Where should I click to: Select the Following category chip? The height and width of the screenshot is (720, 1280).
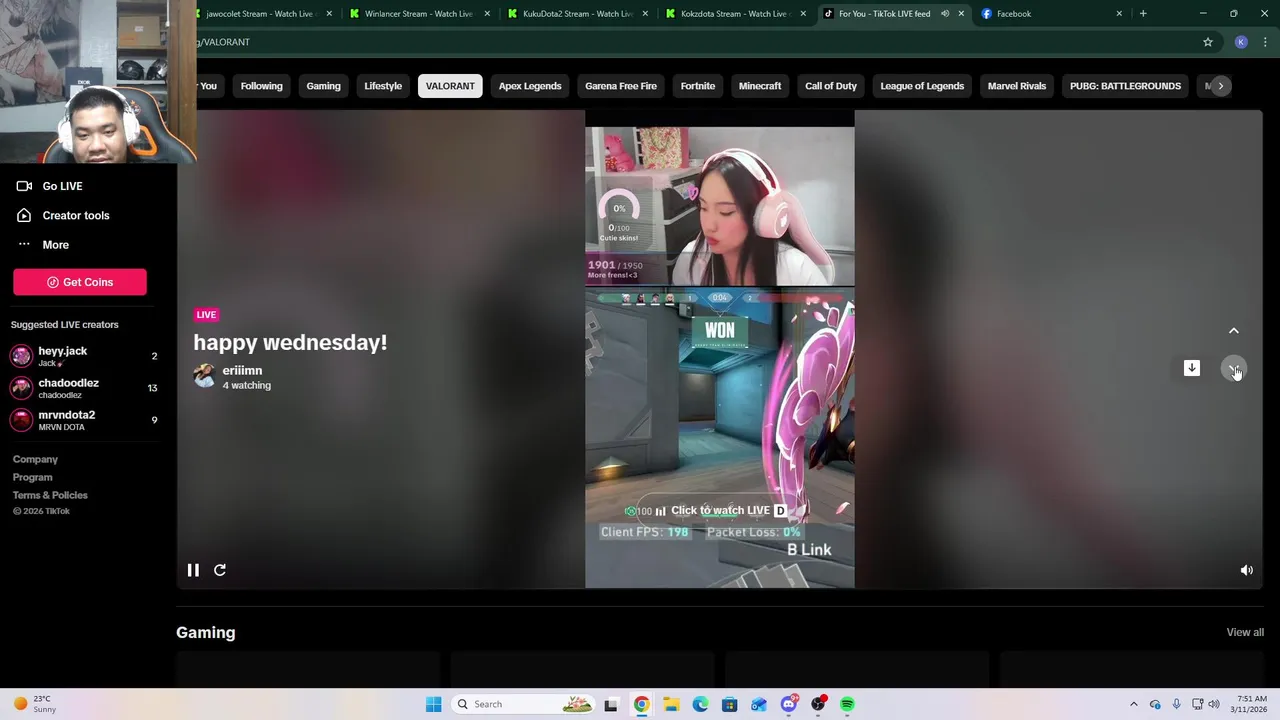(261, 86)
